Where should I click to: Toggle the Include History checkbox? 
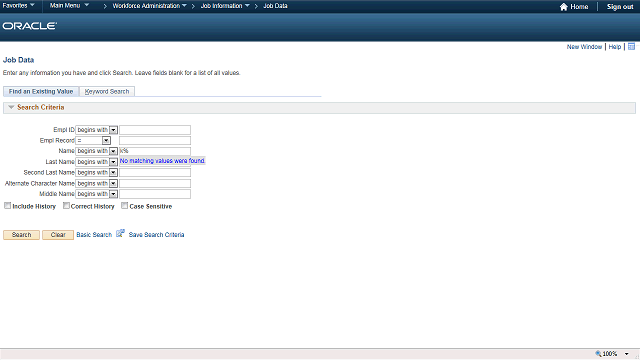pyautogui.click(x=7, y=206)
